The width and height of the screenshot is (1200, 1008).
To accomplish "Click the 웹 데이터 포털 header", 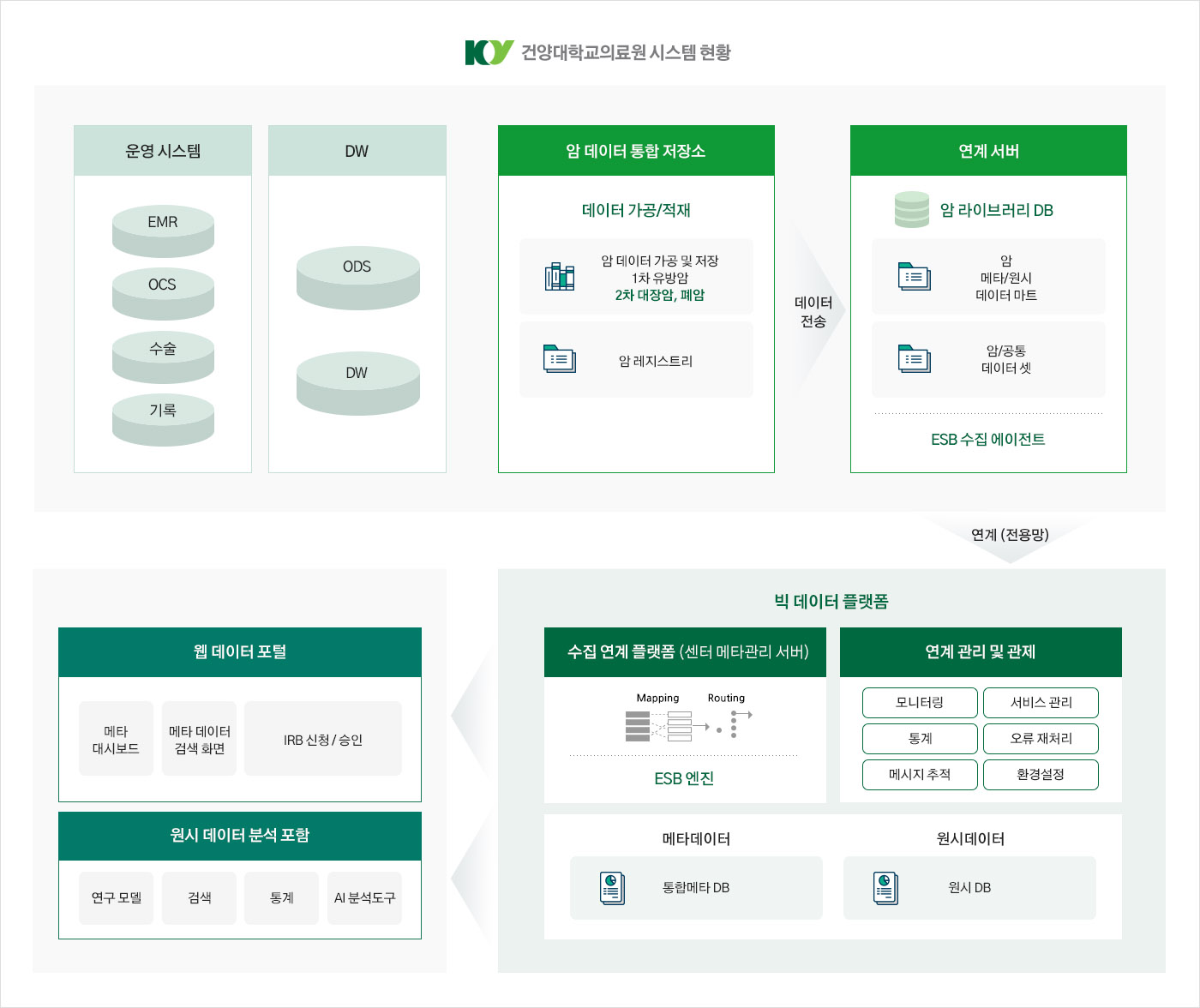I will [240, 652].
